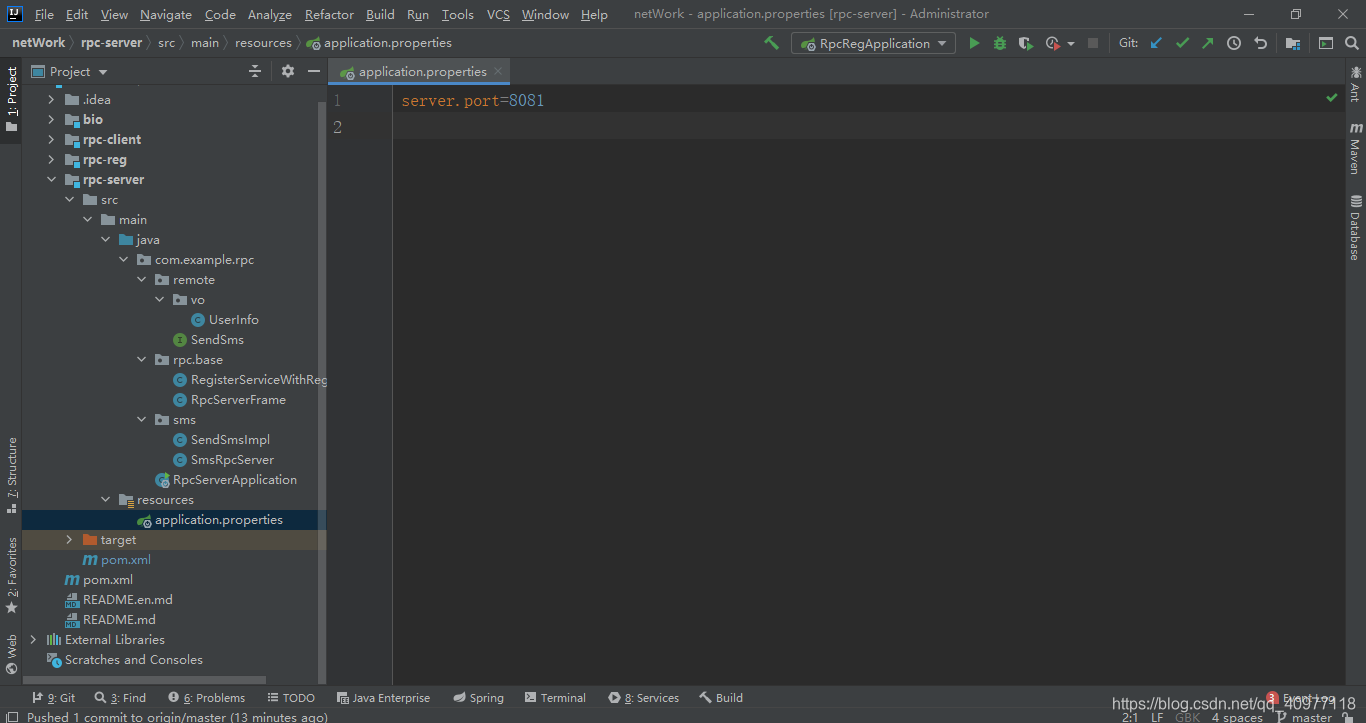This screenshot has width=1366, height=723.
Task: Select UserInfo class in project tree
Action: click(225, 319)
